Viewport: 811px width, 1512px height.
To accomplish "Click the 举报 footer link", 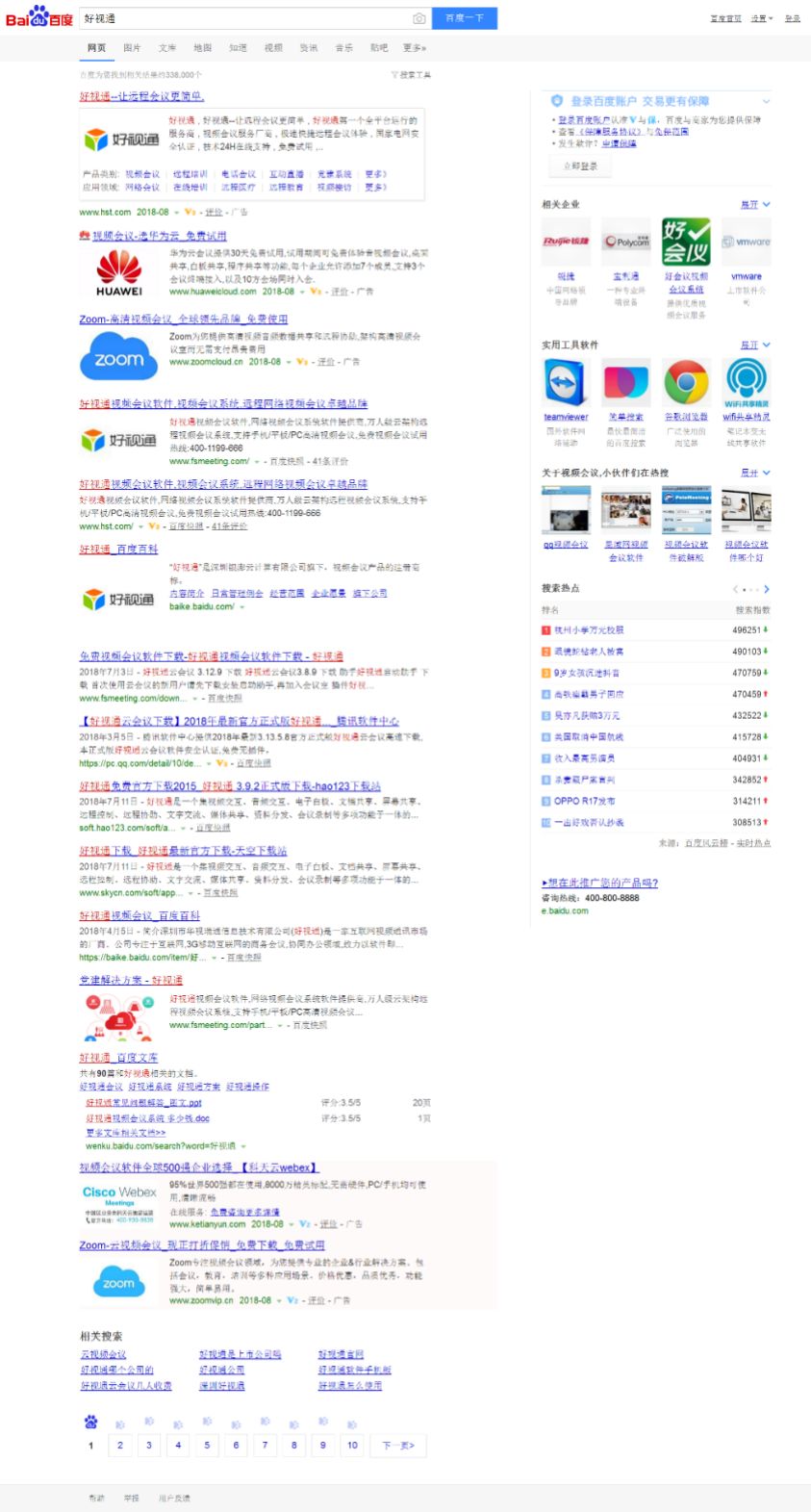I will pyautogui.click(x=131, y=1498).
